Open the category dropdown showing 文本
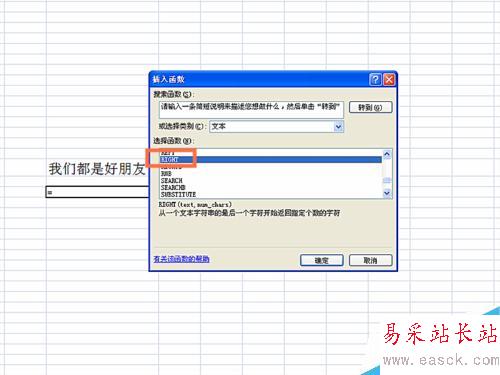500x375 pixels. coord(338,127)
